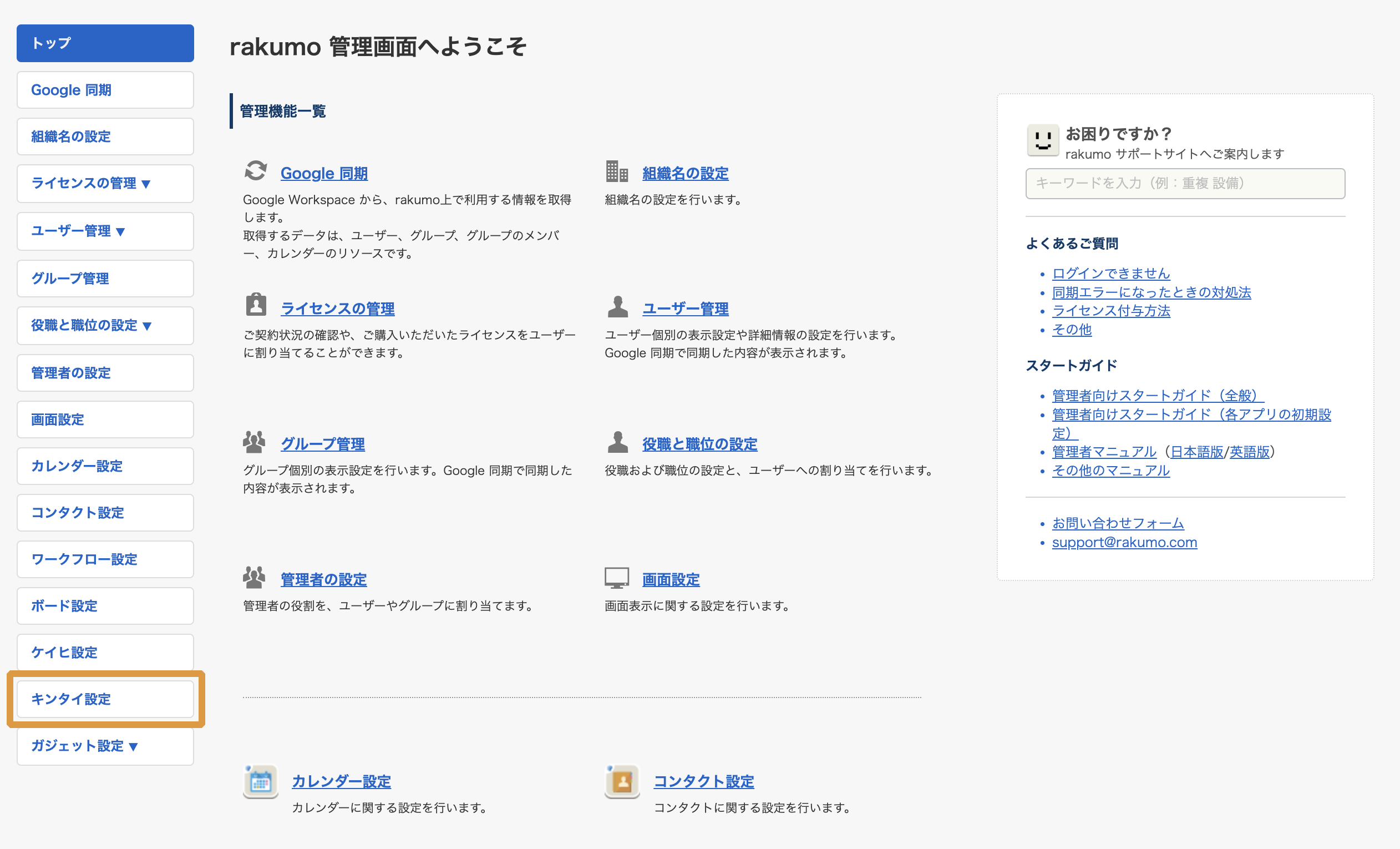
Task: Click the people icon beside 管理者の設定
Action: tap(254, 577)
